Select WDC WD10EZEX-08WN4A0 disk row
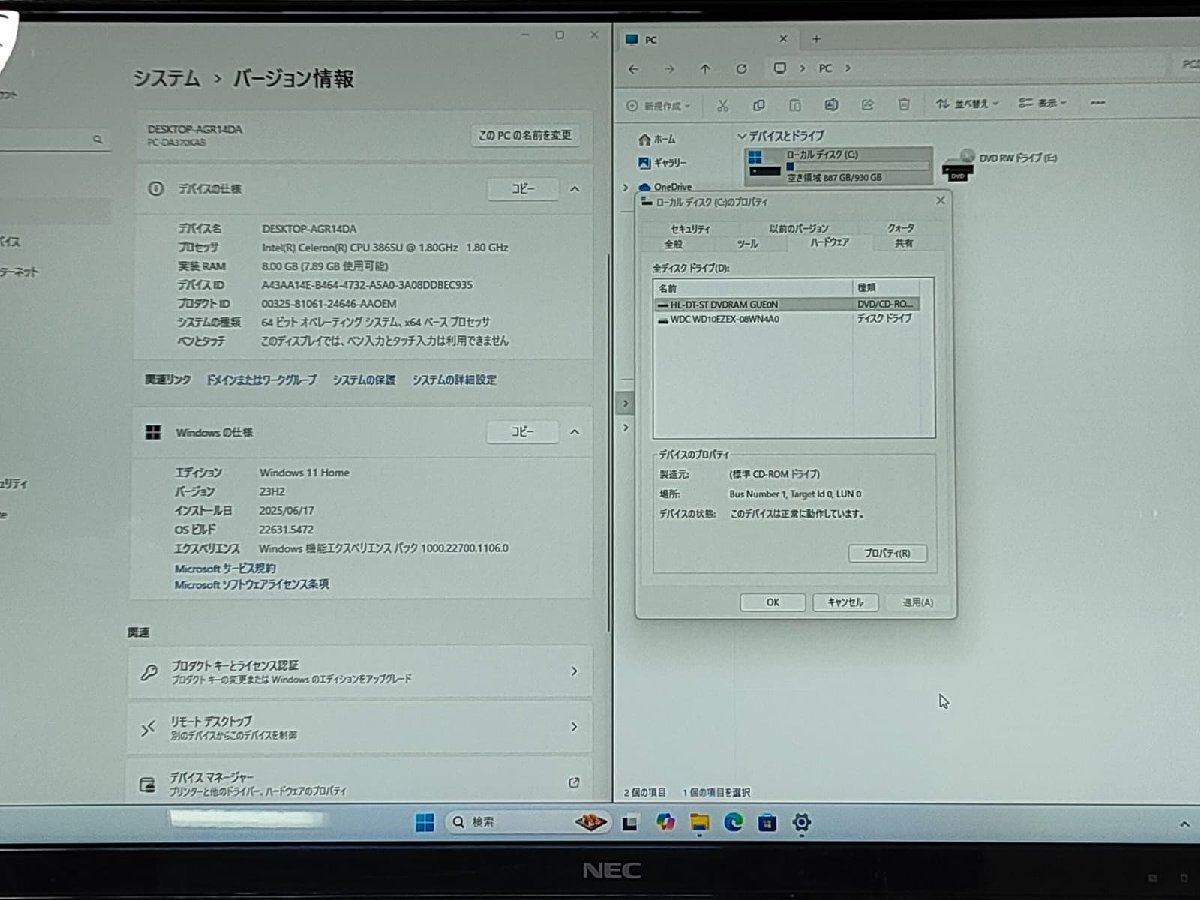 (x=788, y=319)
